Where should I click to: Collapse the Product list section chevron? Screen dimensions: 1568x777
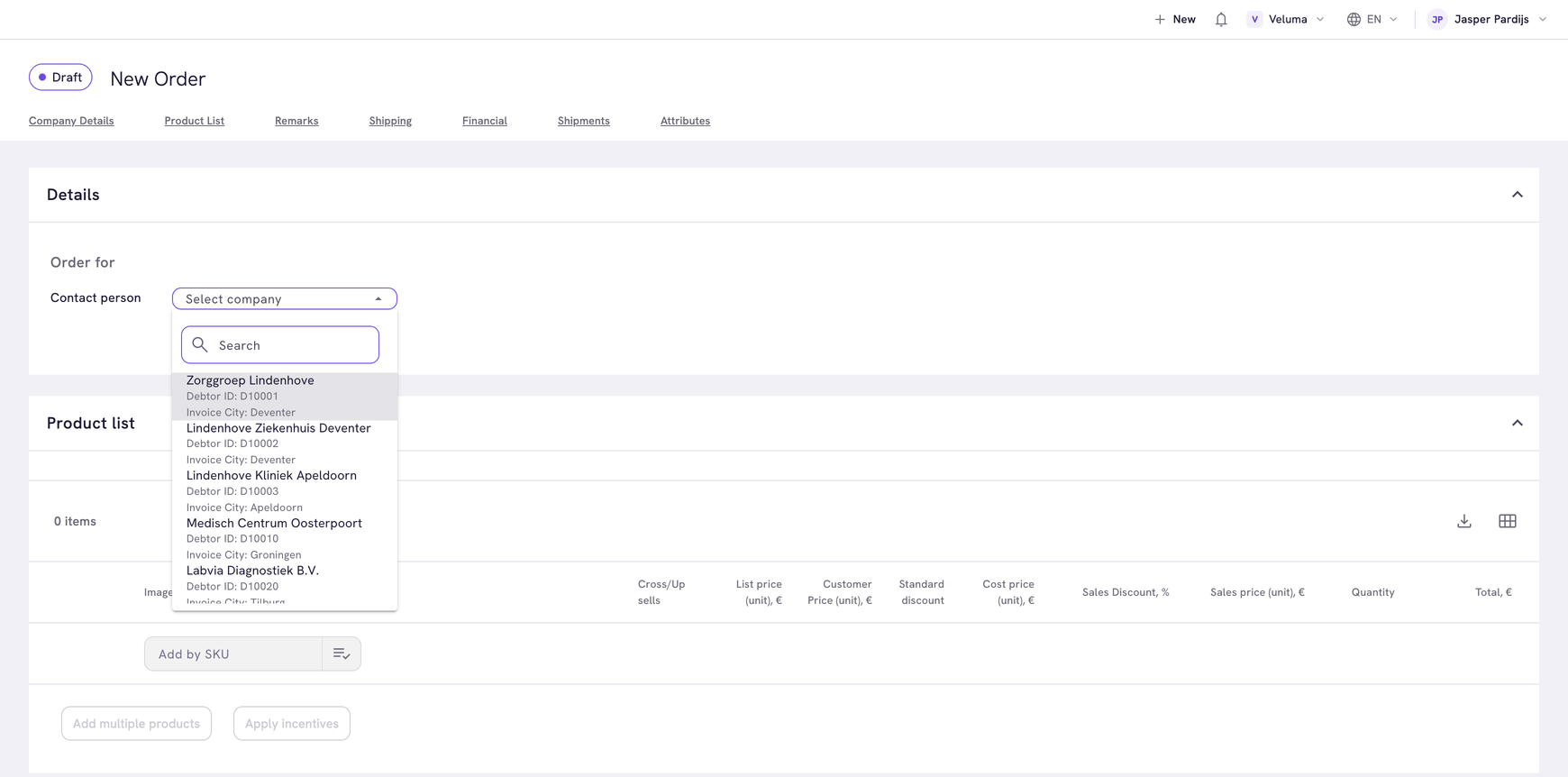1518,423
